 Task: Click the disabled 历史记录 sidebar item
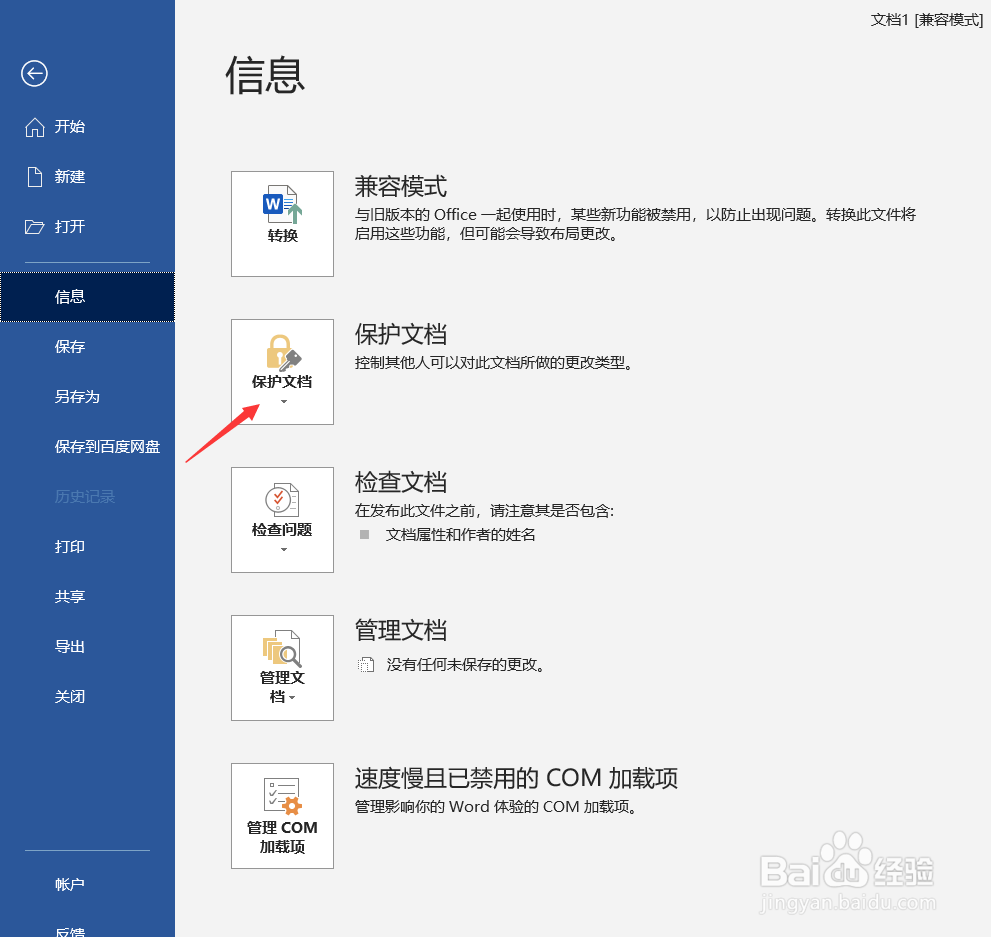pos(85,497)
